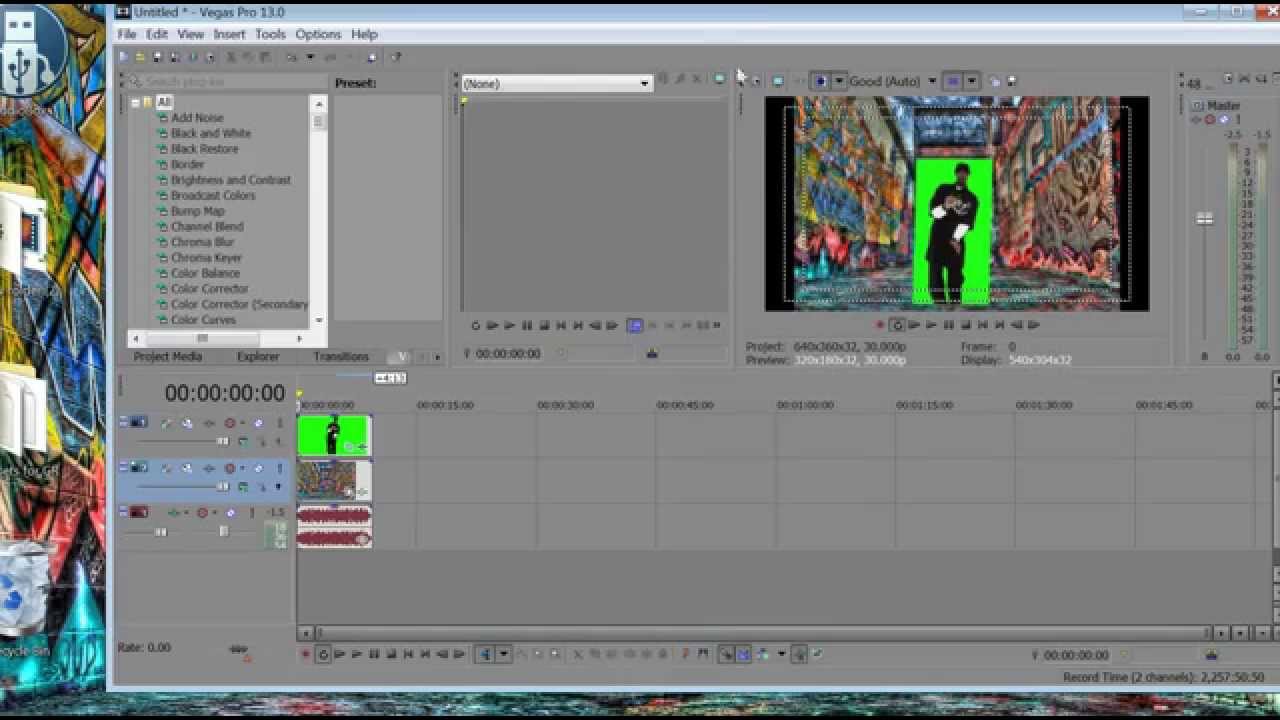Toggle Automatic Crossfades on the bottom toolbar
This screenshot has width=1280, height=720.
click(x=743, y=654)
